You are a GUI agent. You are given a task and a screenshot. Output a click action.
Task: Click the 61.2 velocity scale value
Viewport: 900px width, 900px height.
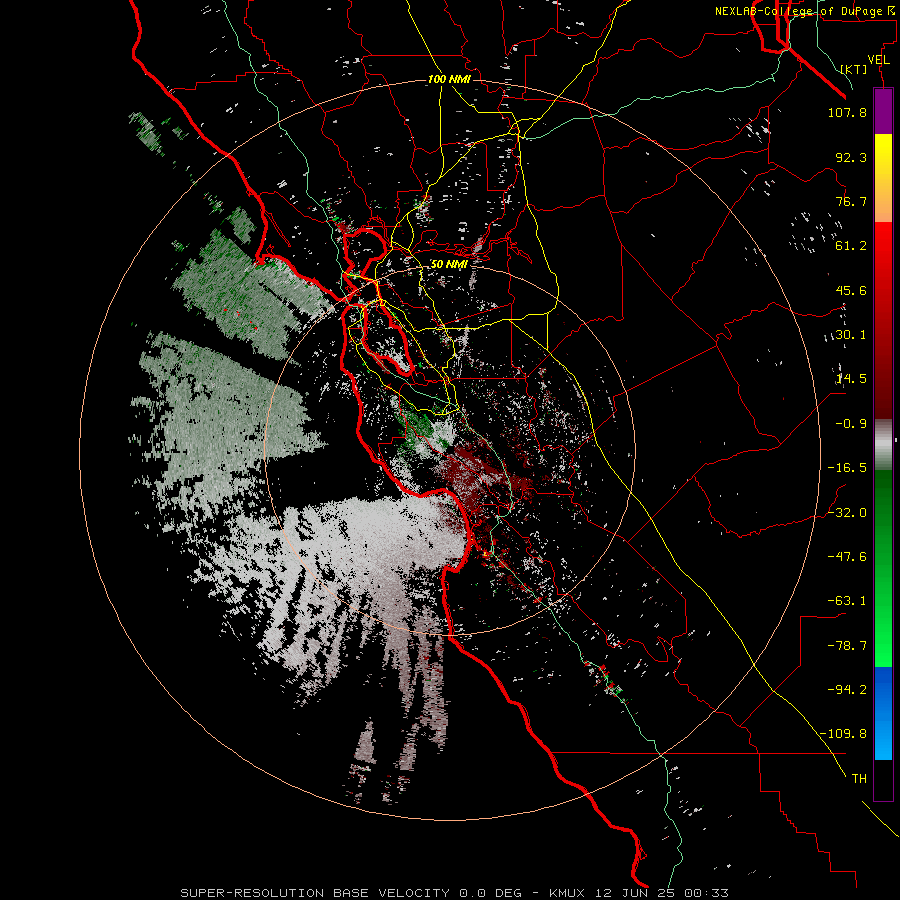[x=851, y=246]
